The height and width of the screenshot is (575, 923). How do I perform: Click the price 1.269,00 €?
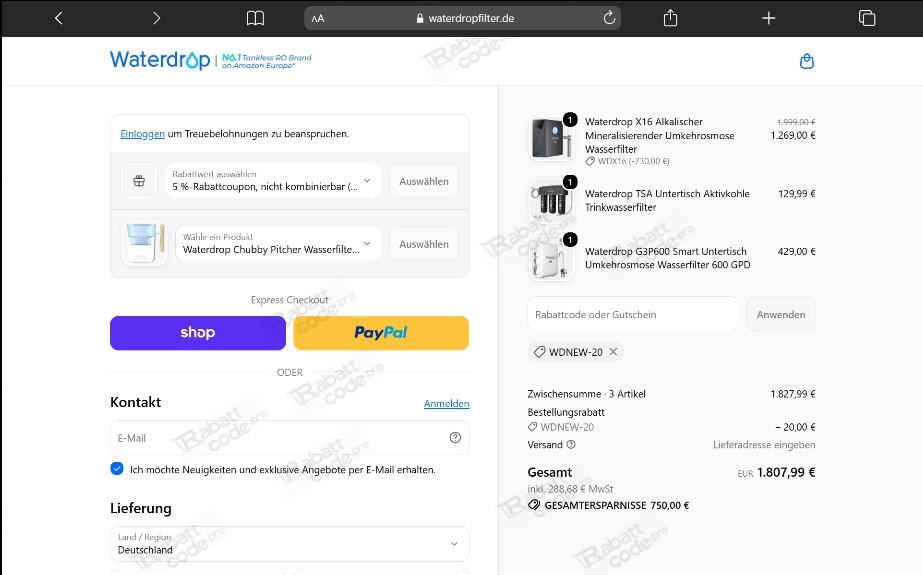pos(793,135)
